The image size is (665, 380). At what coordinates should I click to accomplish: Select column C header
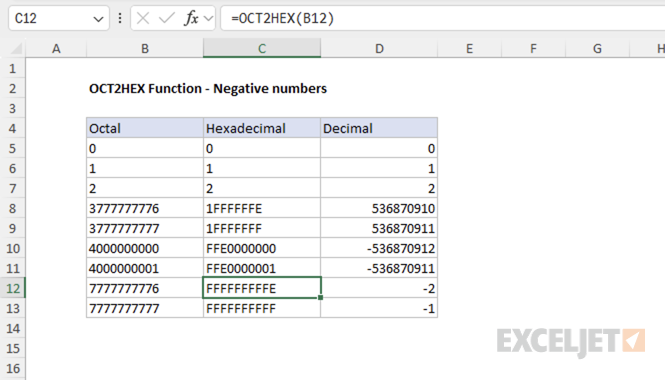[262, 48]
